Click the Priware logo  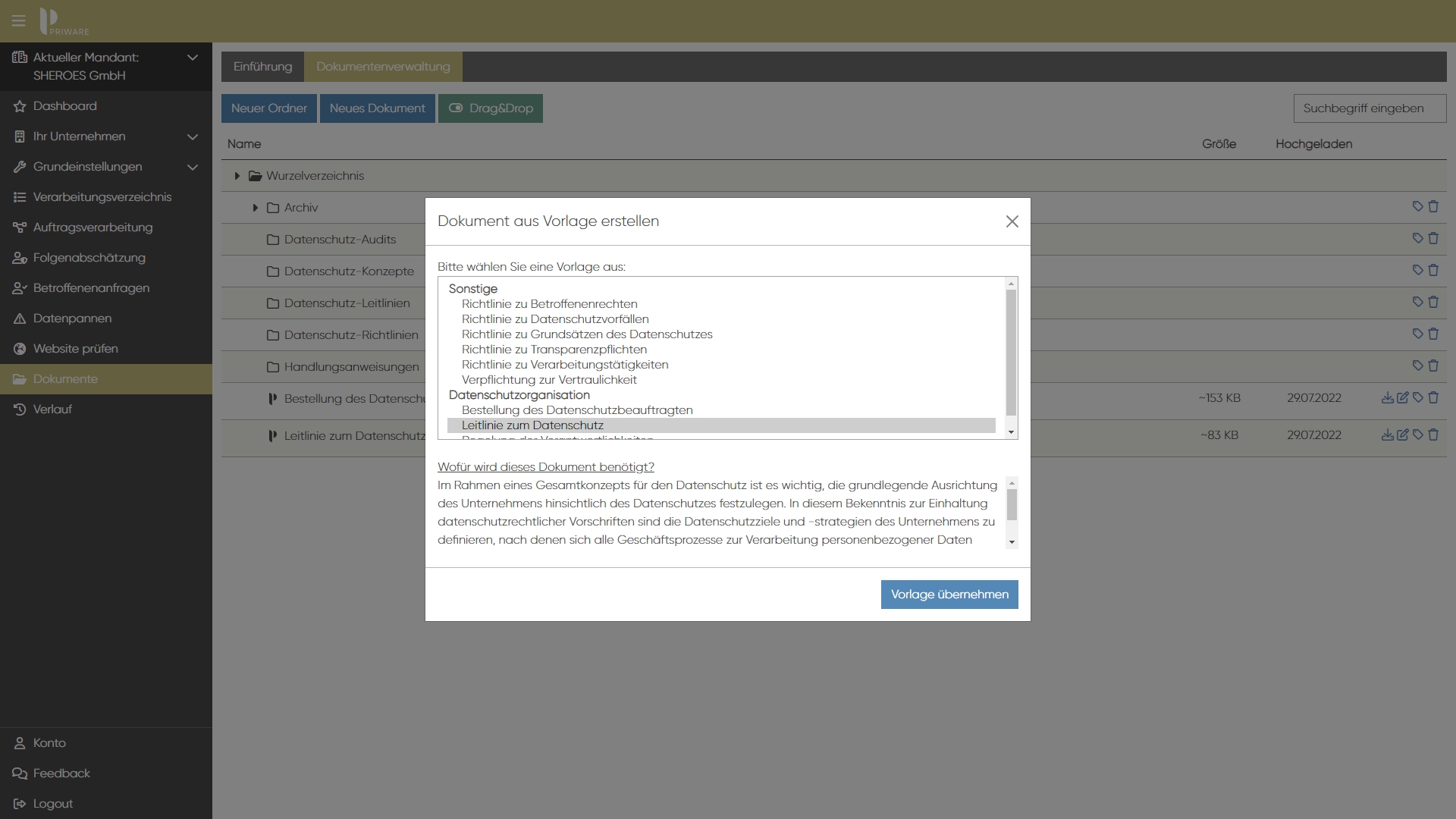point(64,21)
